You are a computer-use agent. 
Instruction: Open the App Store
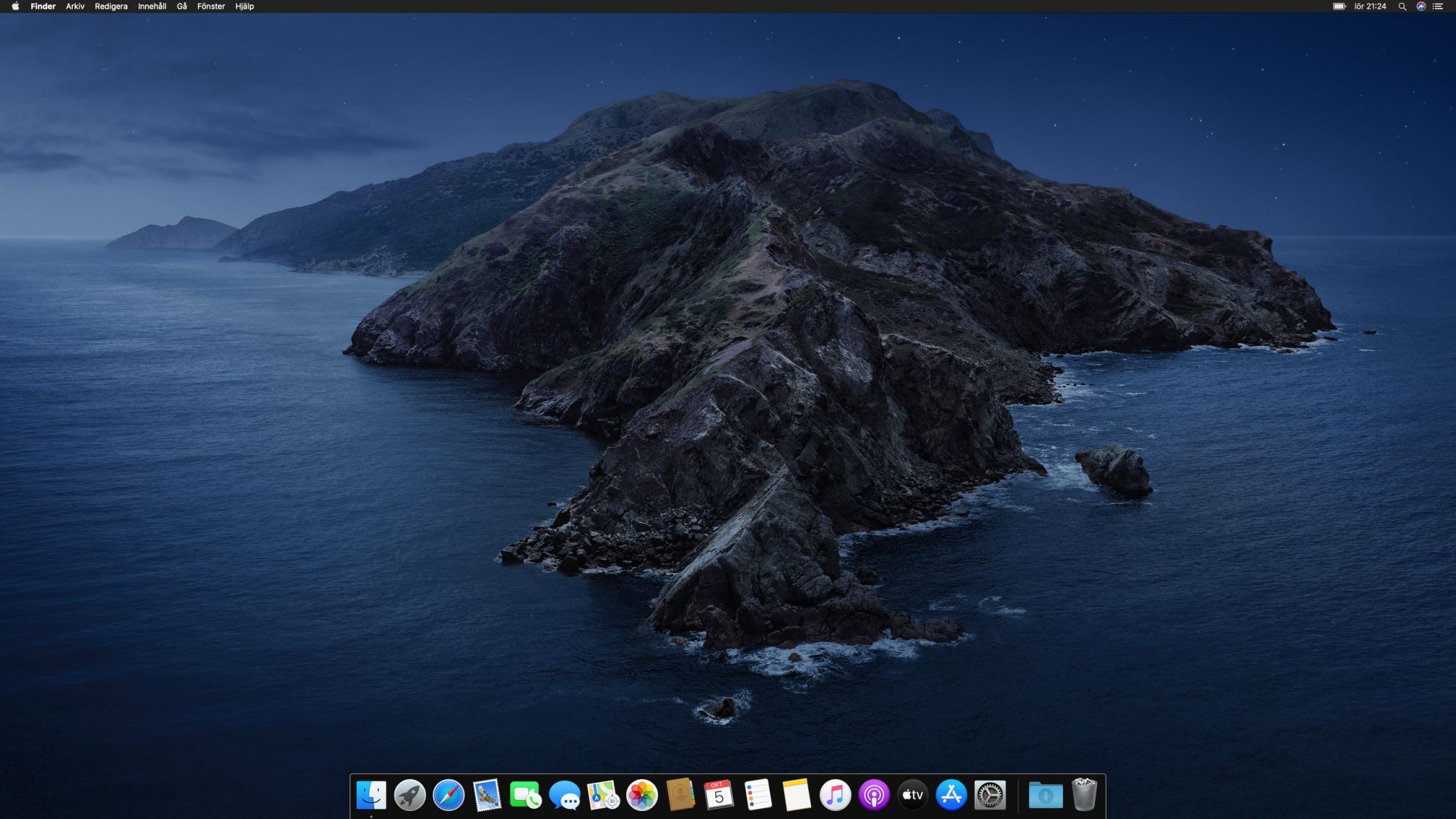pyautogui.click(x=950, y=795)
